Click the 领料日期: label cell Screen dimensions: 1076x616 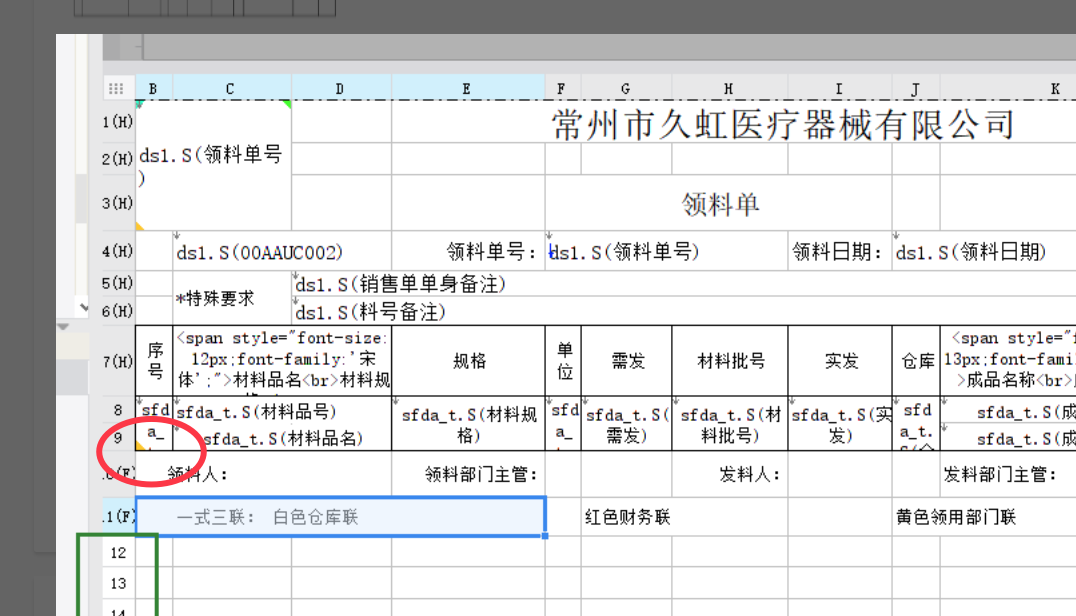click(x=839, y=251)
